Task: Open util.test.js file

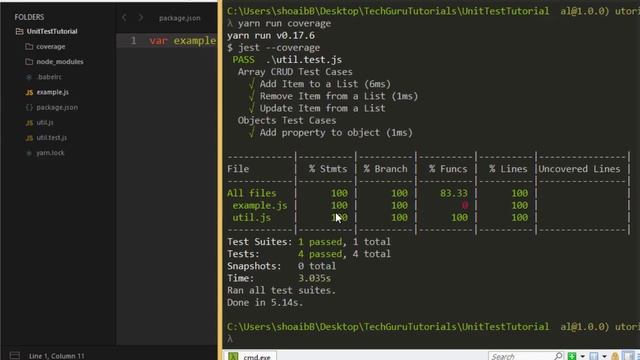Action: point(52,138)
